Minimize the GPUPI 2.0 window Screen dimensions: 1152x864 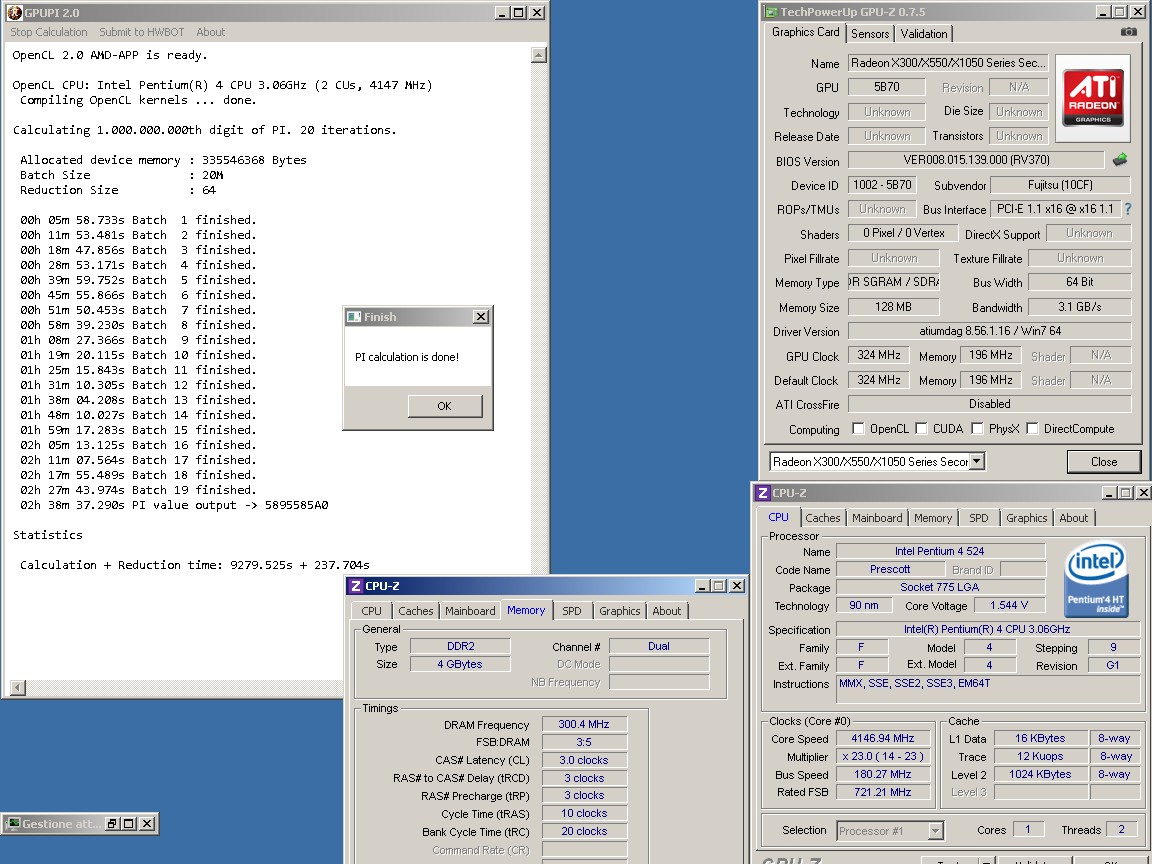tap(502, 12)
